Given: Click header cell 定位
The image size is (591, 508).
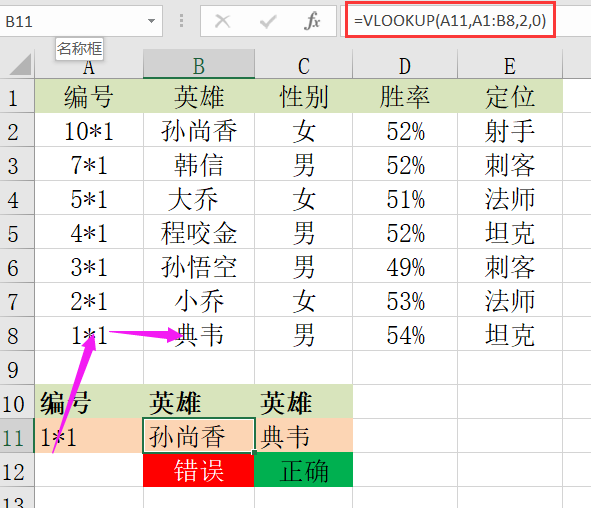Looking at the screenshot, I should click(510, 96).
